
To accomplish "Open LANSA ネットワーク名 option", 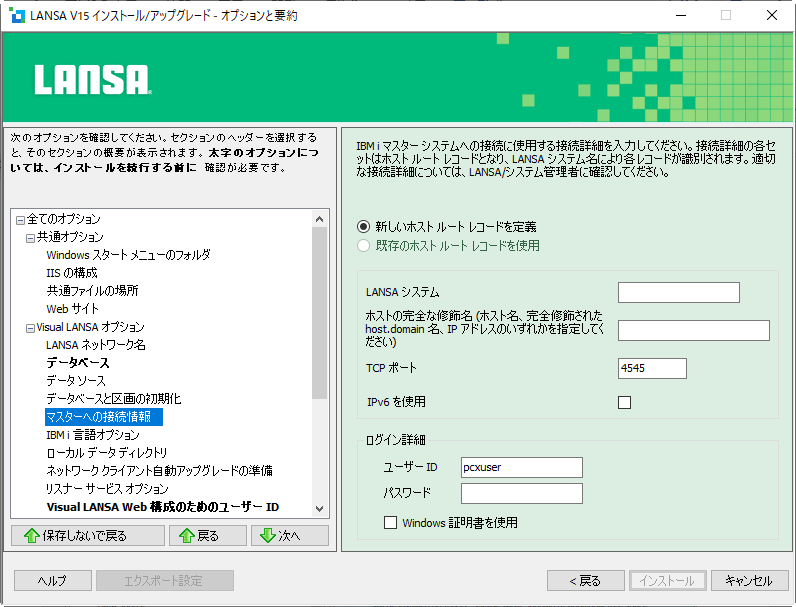I will click(x=96, y=345).
